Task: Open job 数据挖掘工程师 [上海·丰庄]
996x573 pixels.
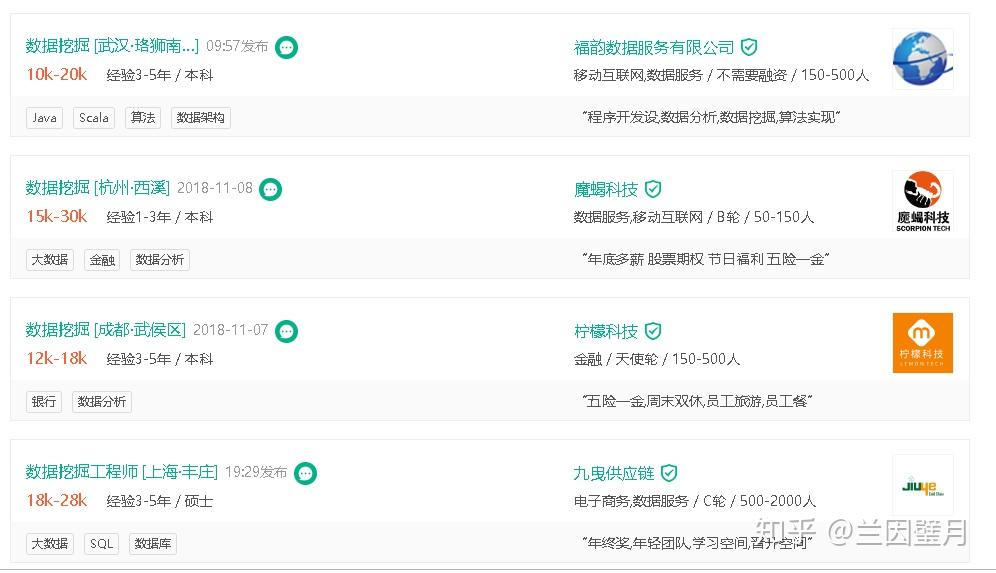Action: coord(121,472)
